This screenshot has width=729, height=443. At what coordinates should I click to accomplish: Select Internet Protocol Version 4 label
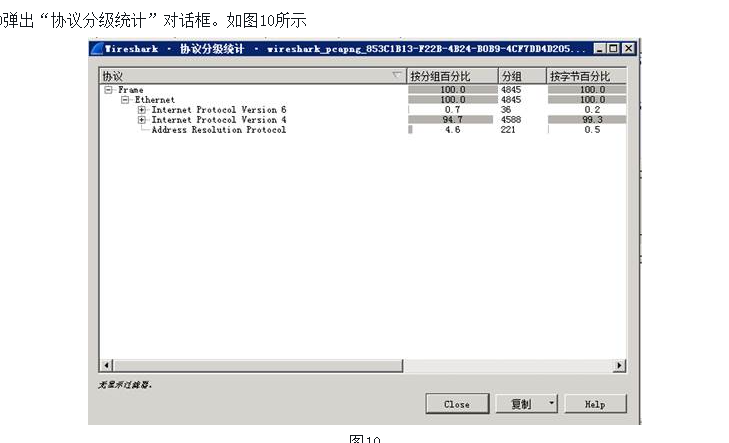(x=219, y=120)
